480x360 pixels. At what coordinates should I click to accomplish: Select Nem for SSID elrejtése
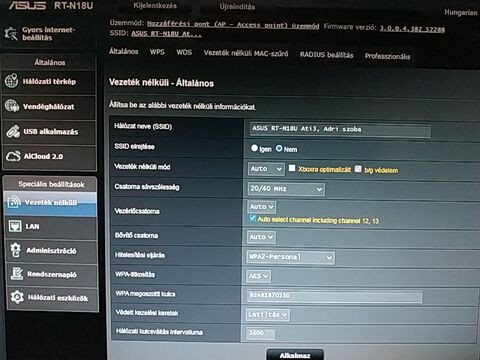[279, 148]
